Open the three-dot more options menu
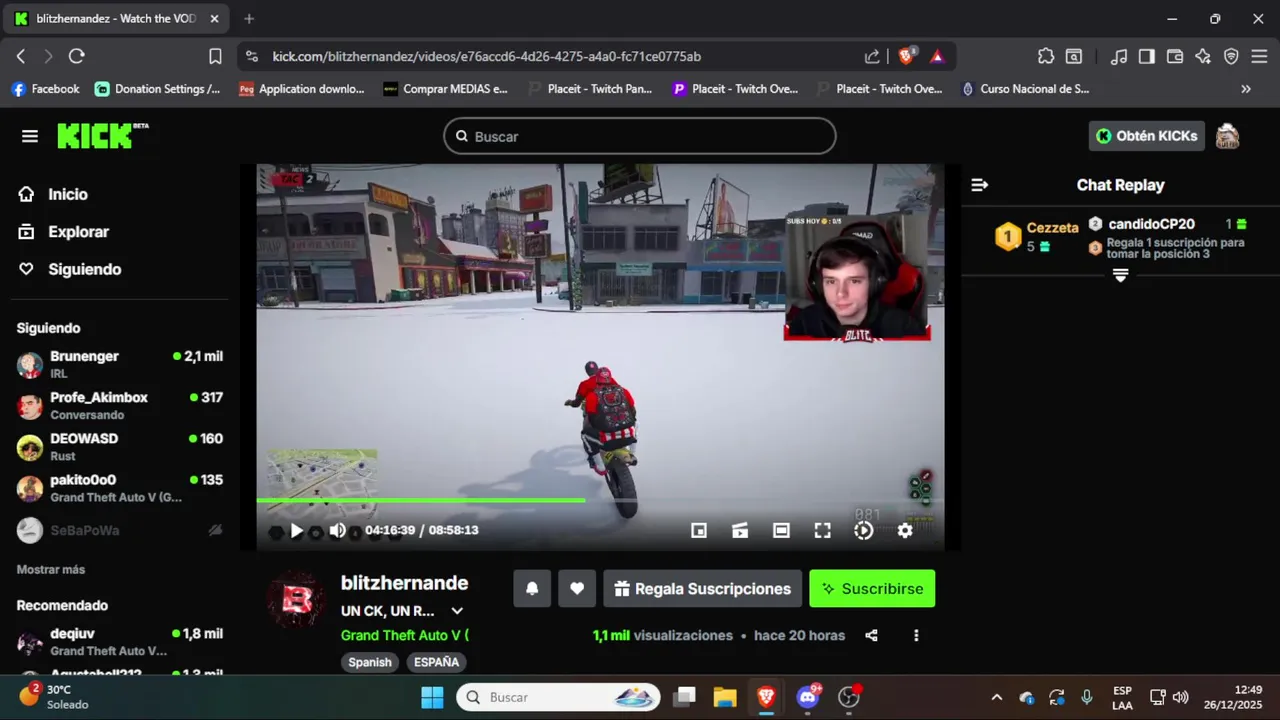The image size is (1280, 720). (916, 635)
